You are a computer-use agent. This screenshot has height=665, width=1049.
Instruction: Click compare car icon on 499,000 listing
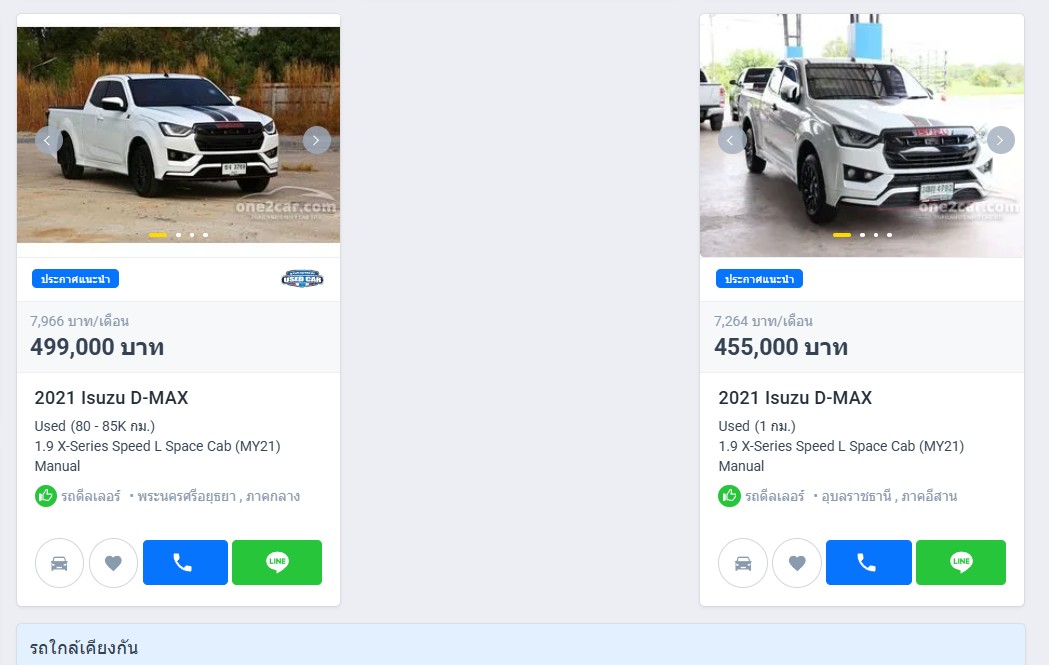tap(60, 563)
